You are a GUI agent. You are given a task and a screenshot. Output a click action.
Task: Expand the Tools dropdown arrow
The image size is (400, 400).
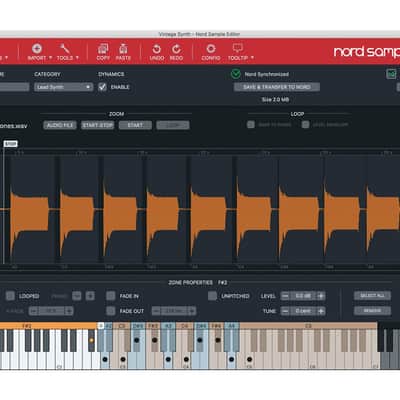77,58
